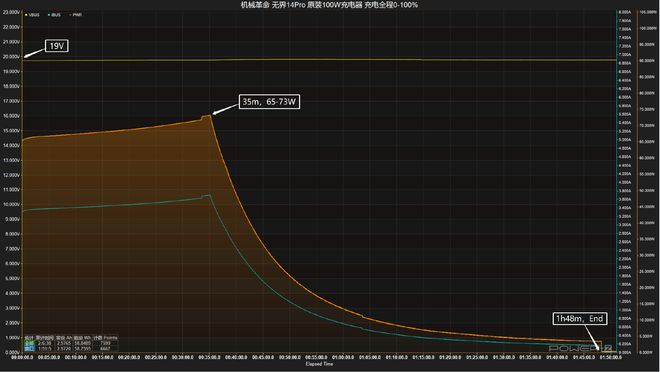Click the 19V annotation box
The height and width of the screenshot is (372, 660).
[57, 46]
